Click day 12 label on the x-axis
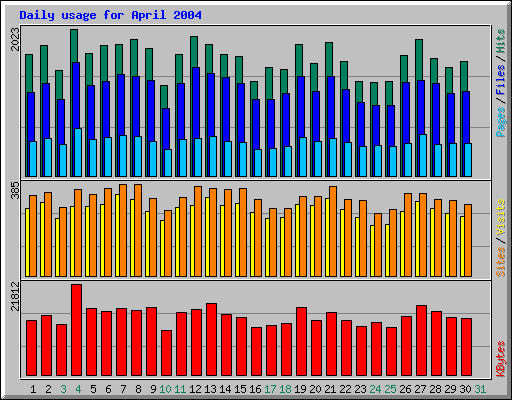 tap(195, 389)
